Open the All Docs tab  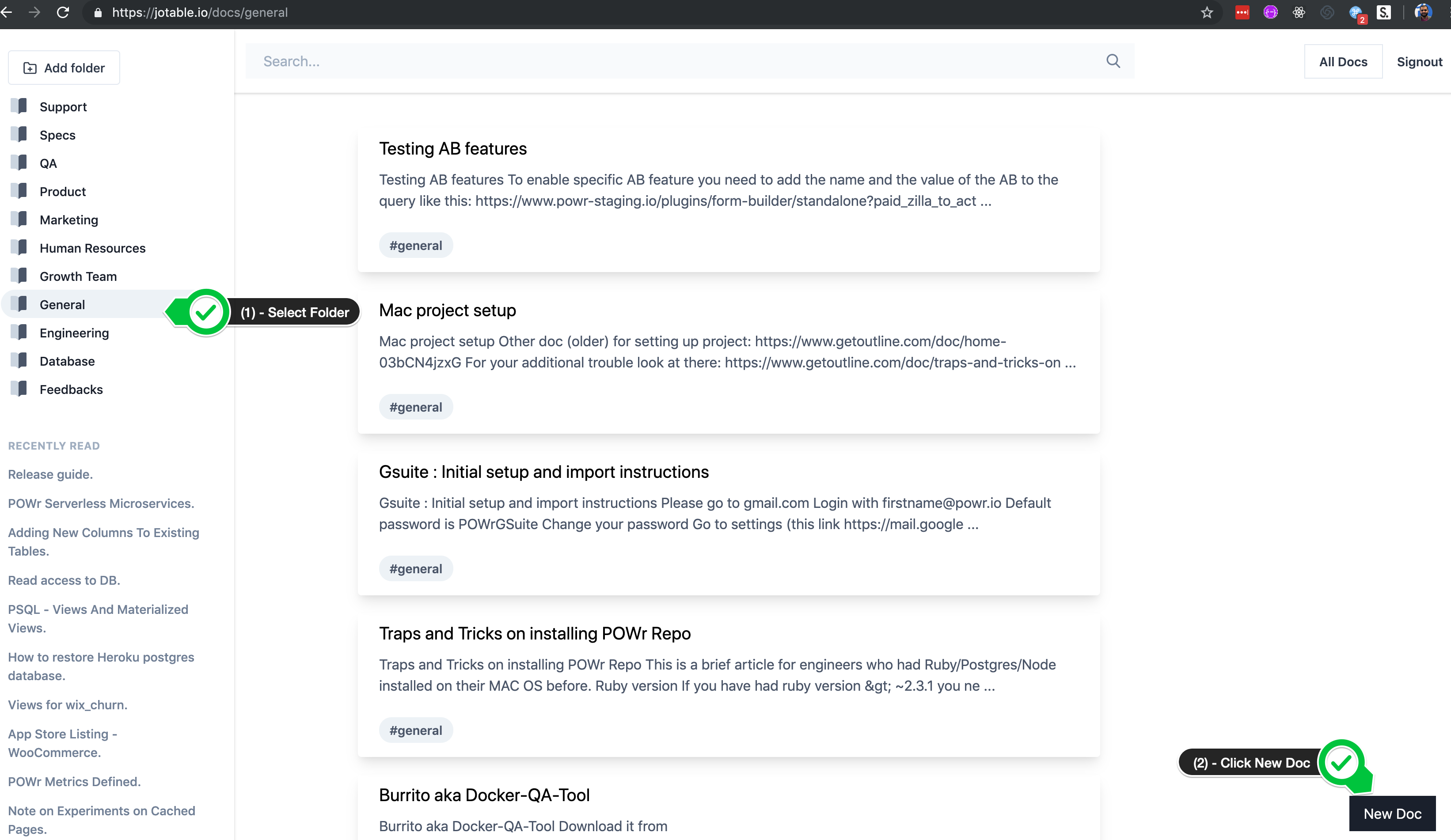coord(1343,61)
